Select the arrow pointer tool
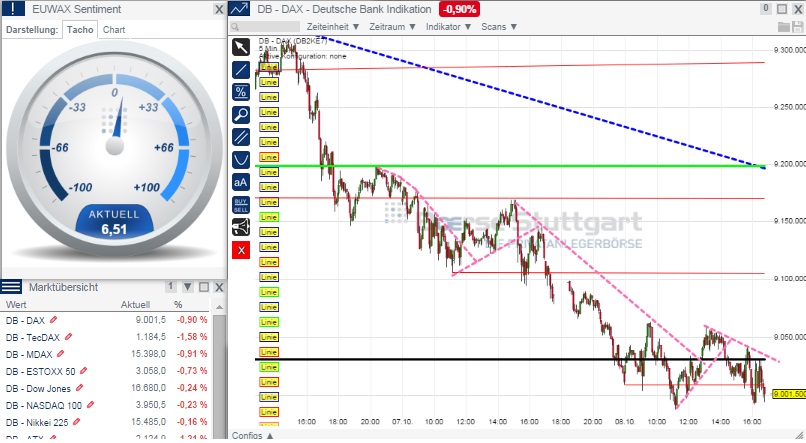806x443 pixels. pyautogui.click(x=241, y=47)
